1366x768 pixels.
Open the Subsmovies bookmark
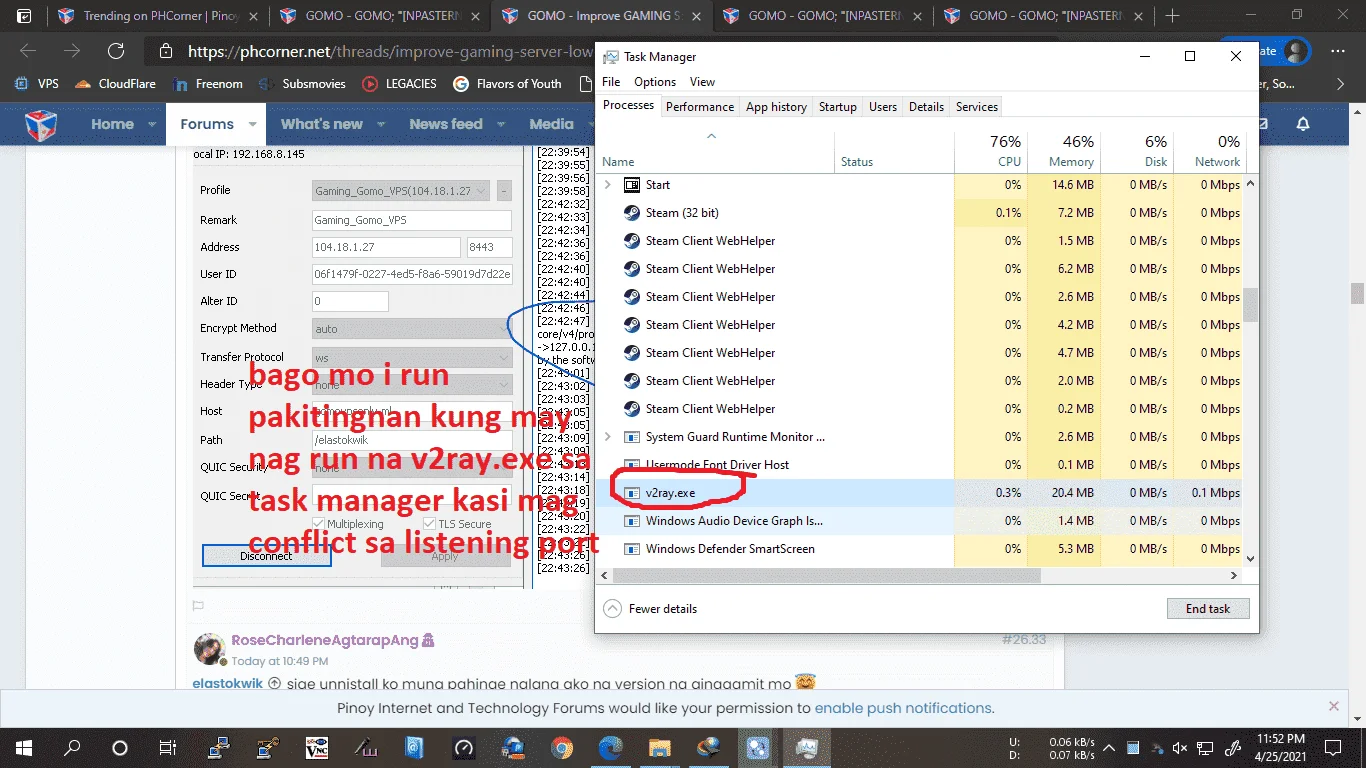coord(302,84)
